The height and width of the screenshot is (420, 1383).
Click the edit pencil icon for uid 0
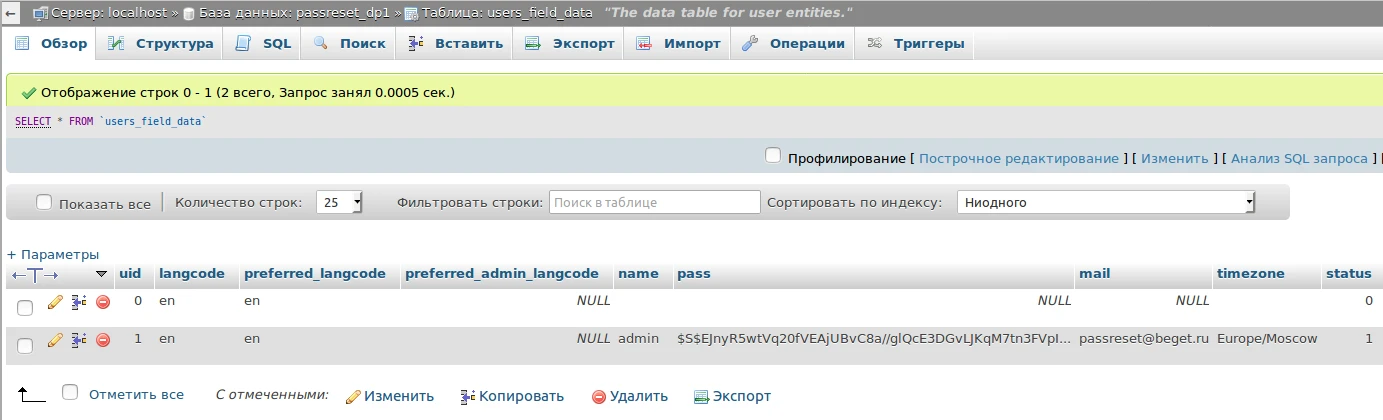(x=56, y=301)
